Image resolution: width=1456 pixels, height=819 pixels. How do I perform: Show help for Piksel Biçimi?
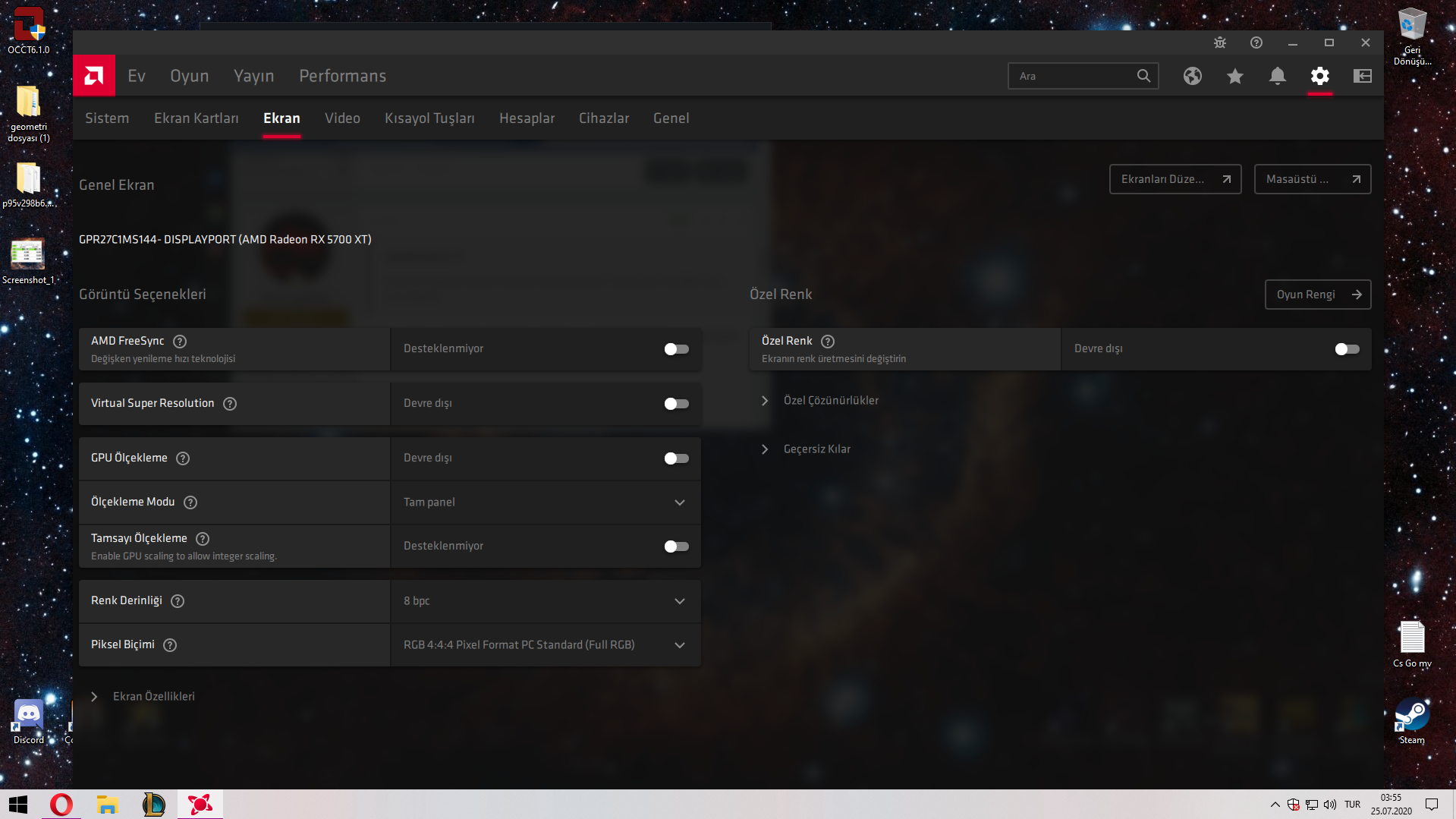[170, 645]
